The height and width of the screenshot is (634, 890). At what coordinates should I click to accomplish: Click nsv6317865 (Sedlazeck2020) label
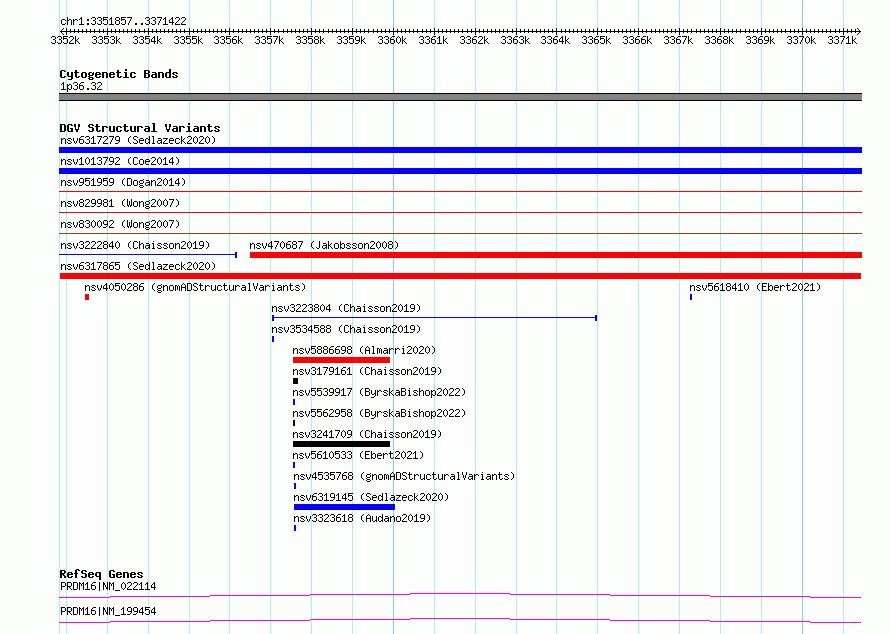[138, 266]
